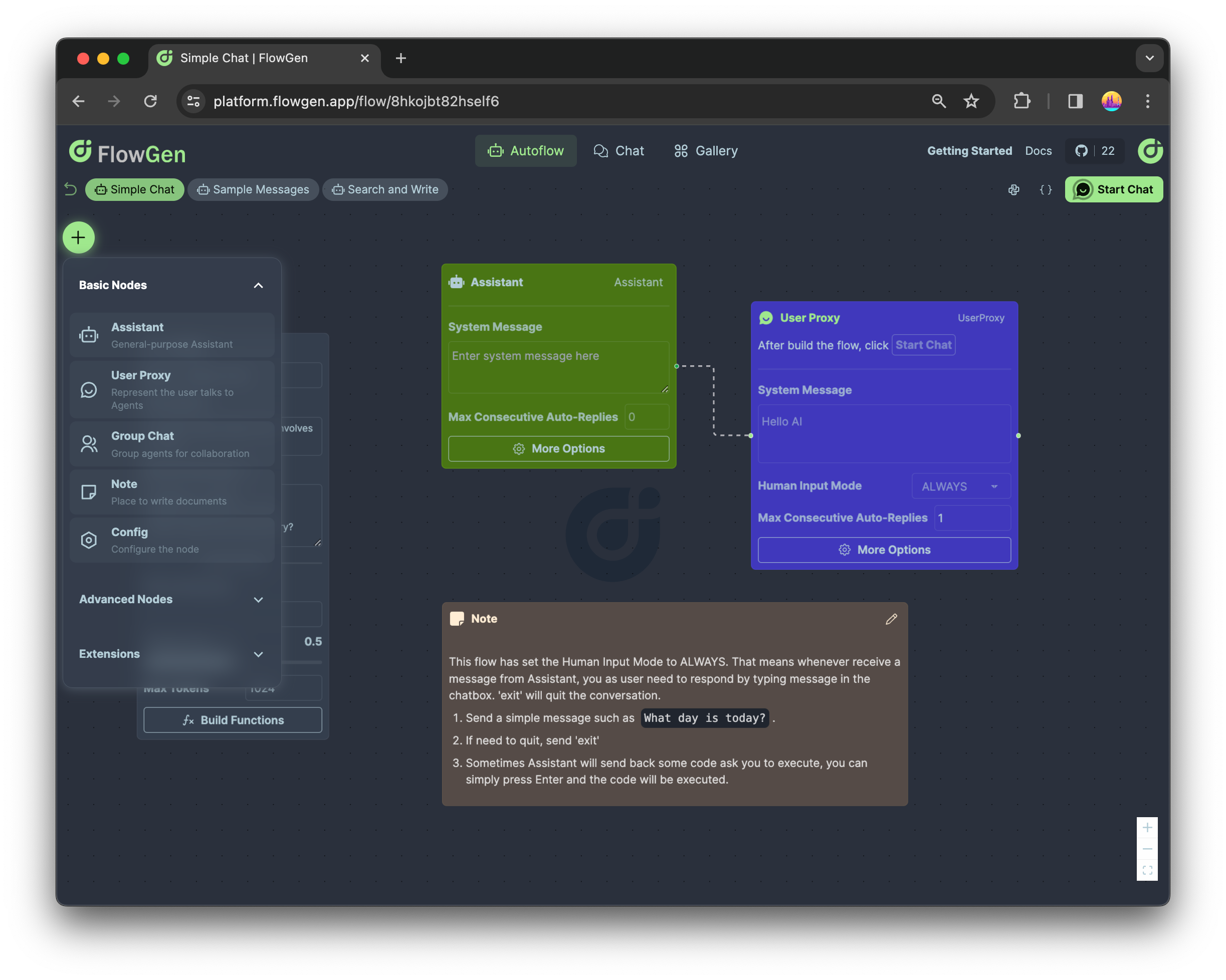The width and height of the screenshot is (1226, 980).
Task: Select the Config node in Basic Nodes
Action: pyautogui.click(x=172, y=541)
